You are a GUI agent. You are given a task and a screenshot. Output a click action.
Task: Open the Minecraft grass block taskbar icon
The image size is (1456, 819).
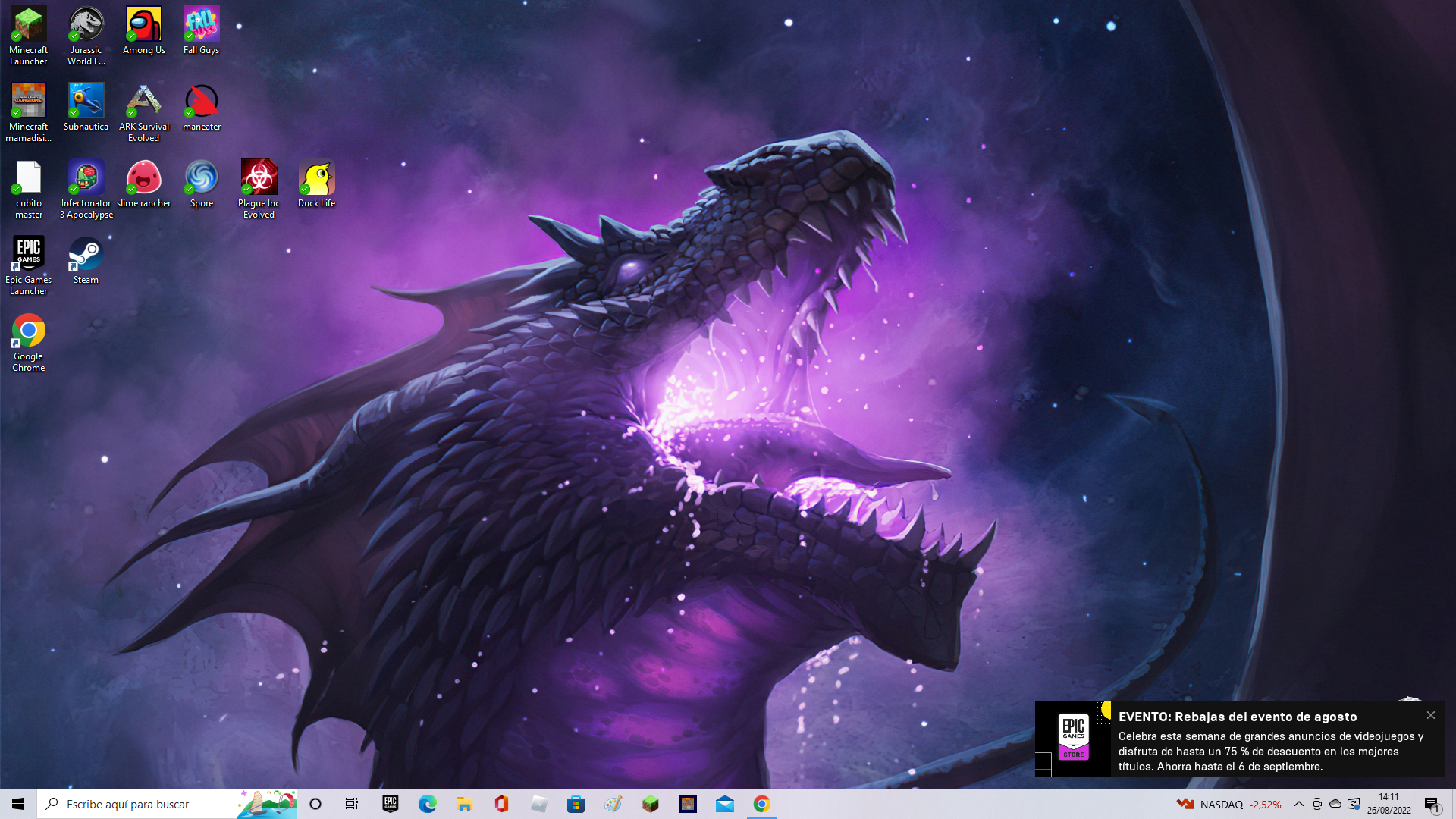(651, 804)
